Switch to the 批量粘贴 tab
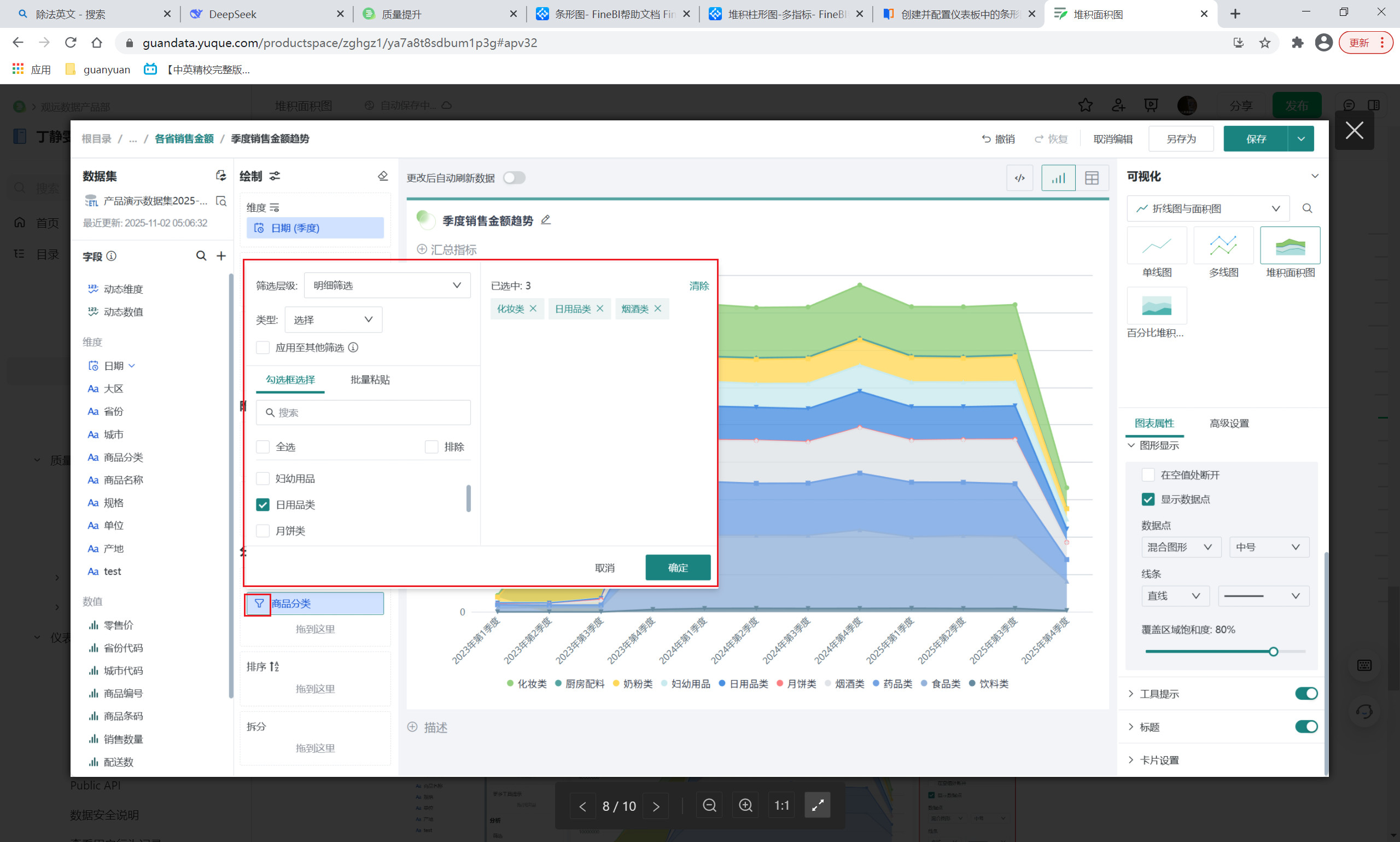 [x=370, y=380]
